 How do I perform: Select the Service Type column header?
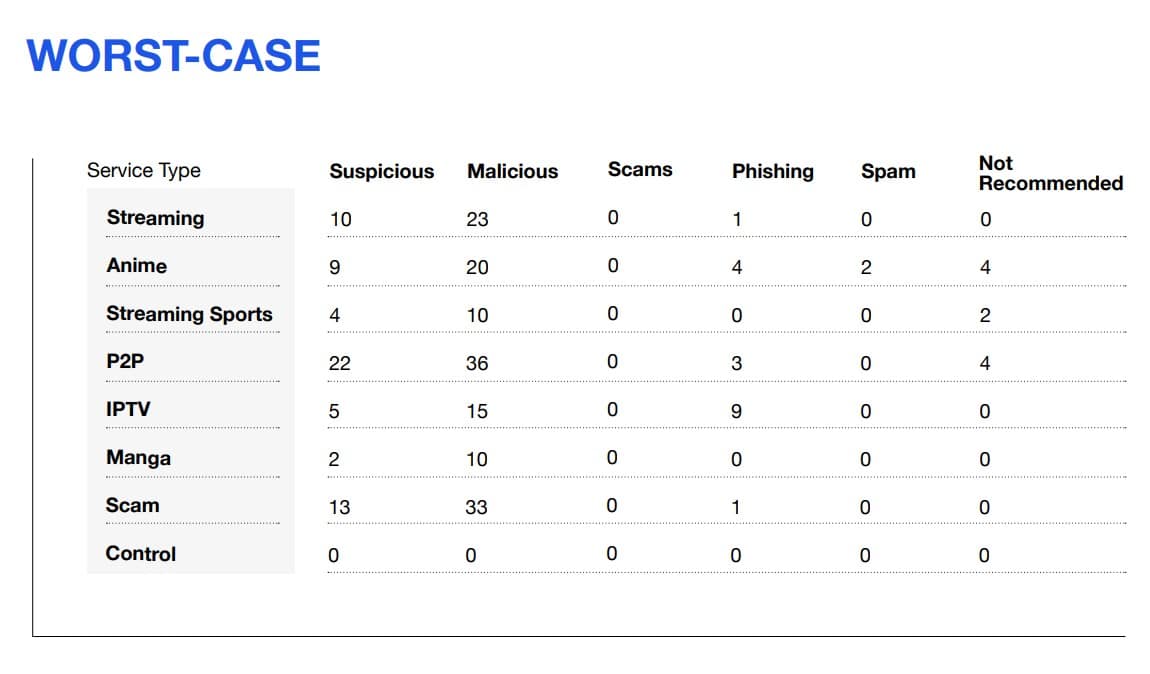(144, 170)
